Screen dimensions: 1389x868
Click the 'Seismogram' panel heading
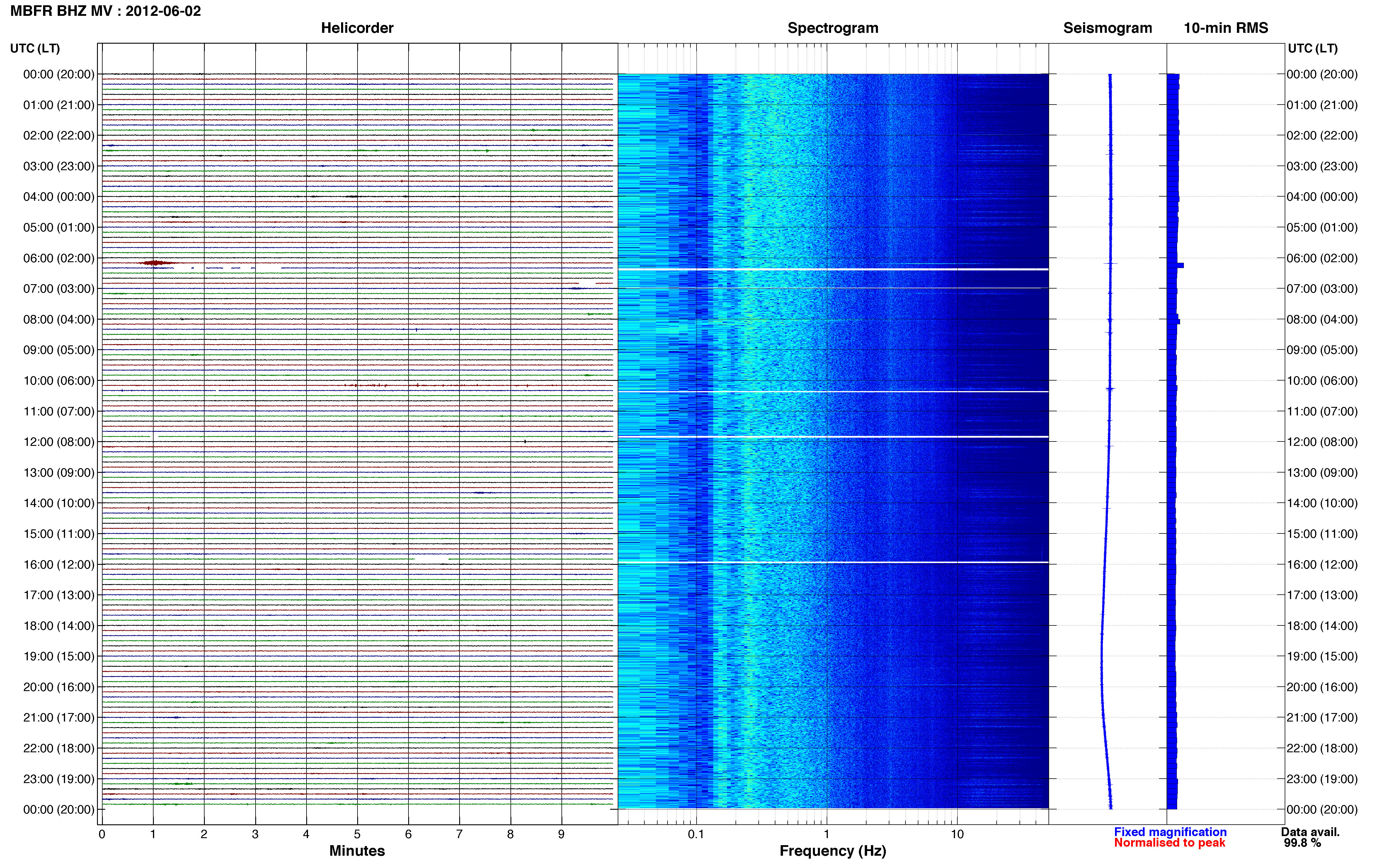tap(1107, 28)
